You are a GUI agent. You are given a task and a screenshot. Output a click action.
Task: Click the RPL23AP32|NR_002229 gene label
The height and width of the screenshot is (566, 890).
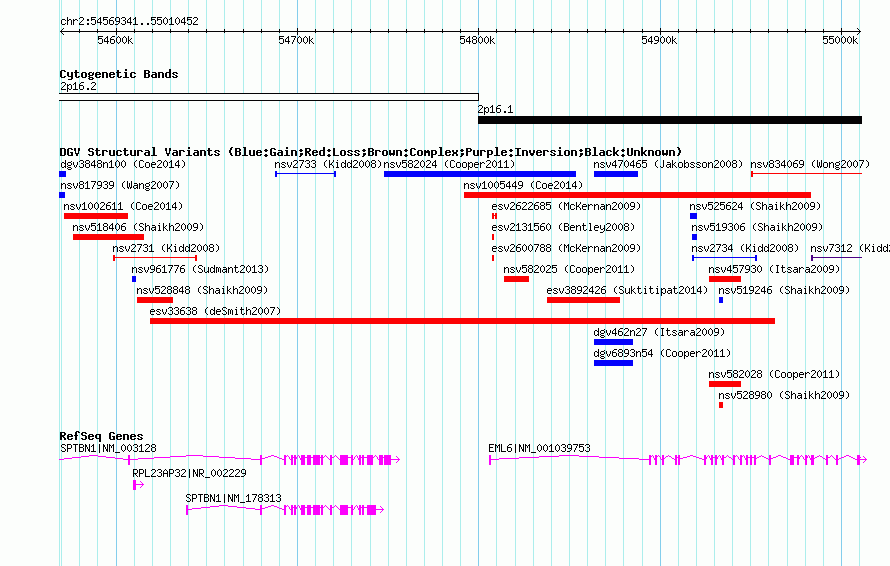click(x=190, y=473)
